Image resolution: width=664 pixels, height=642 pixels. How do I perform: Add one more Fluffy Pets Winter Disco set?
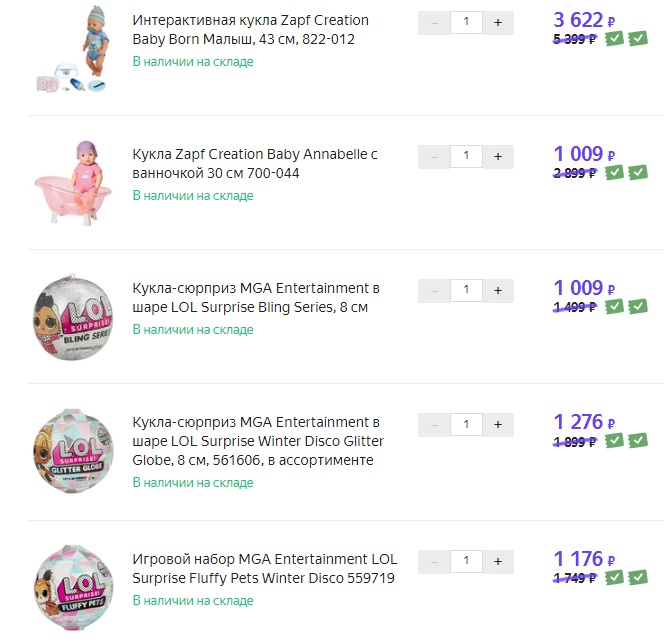click(x=498, y=560)
